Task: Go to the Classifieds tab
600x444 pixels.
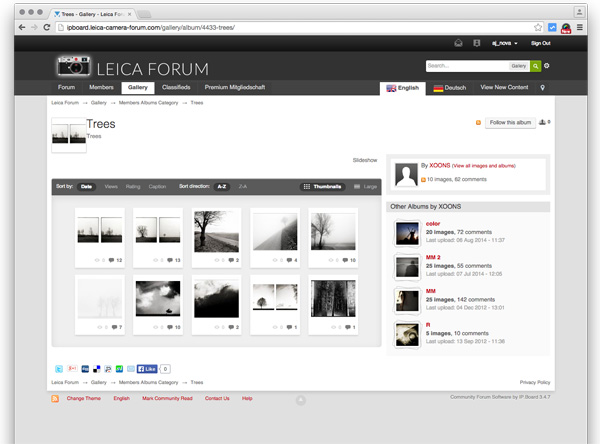Action: pyautogui.click(x=176, y=88)
